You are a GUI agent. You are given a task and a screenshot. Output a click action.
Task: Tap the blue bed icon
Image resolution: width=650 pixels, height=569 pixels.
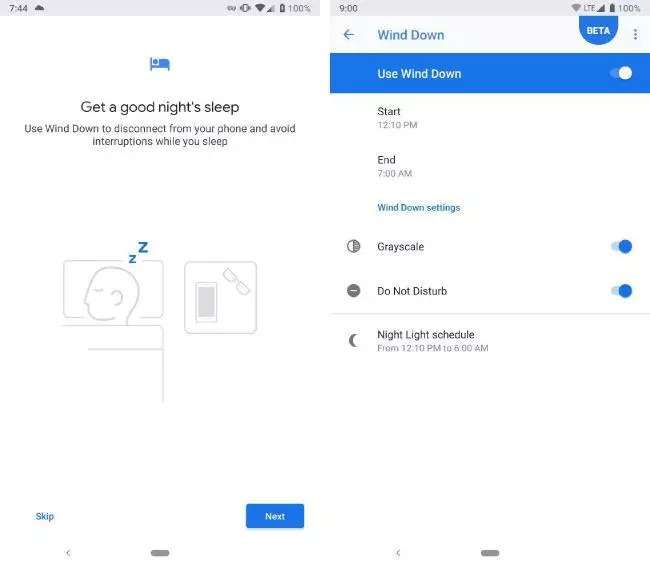pos(160,64)
